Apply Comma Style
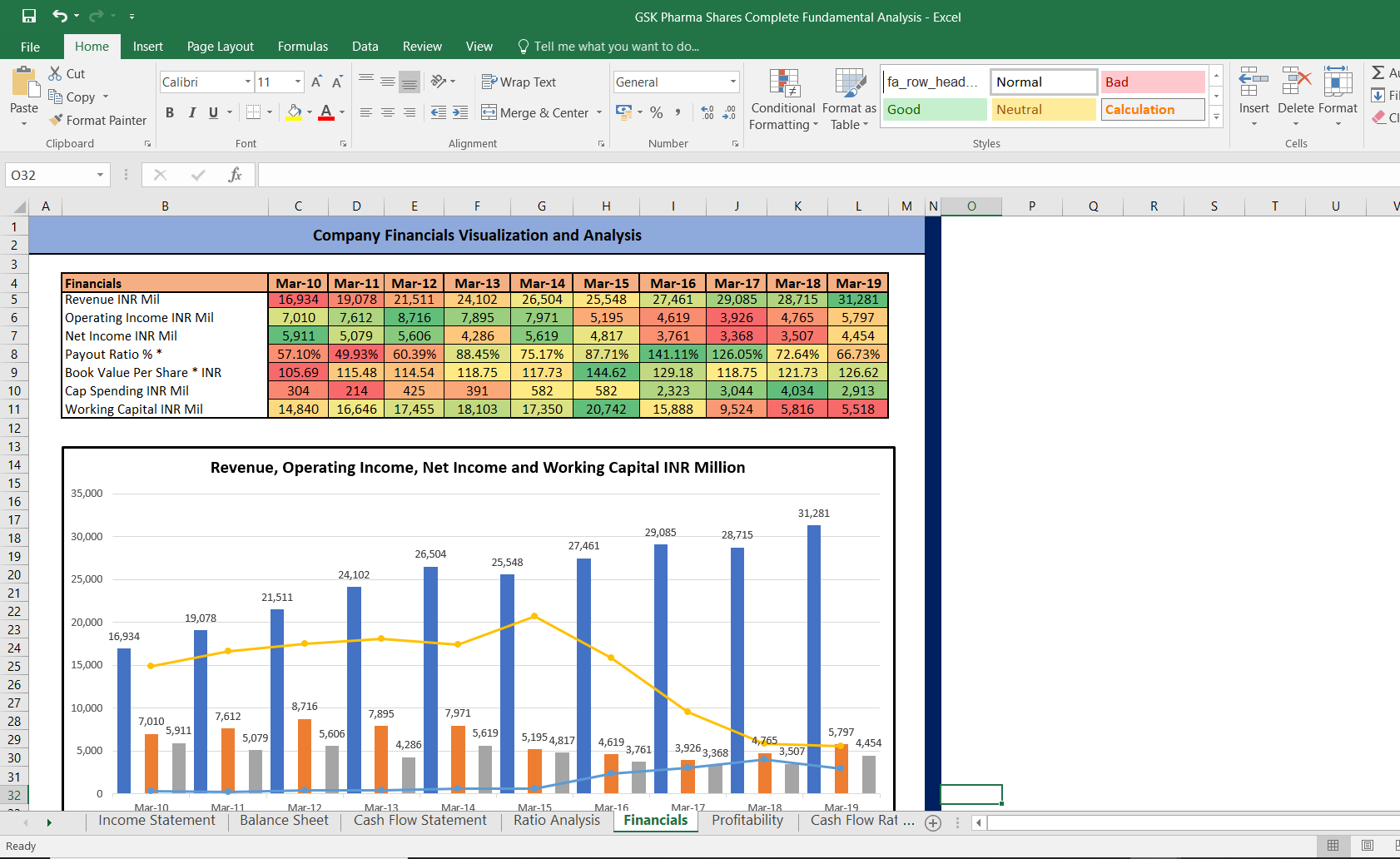 click(678, 112)
